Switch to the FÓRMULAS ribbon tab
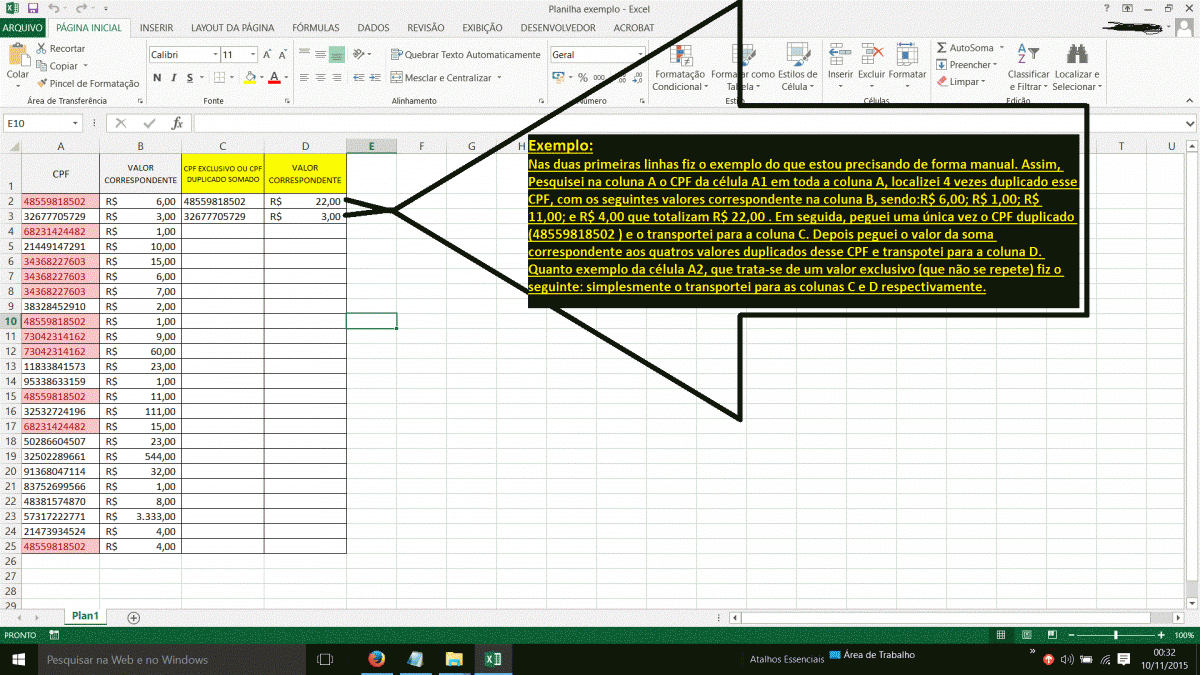This screenshot has width=1200, height=675. coord(315,28)
